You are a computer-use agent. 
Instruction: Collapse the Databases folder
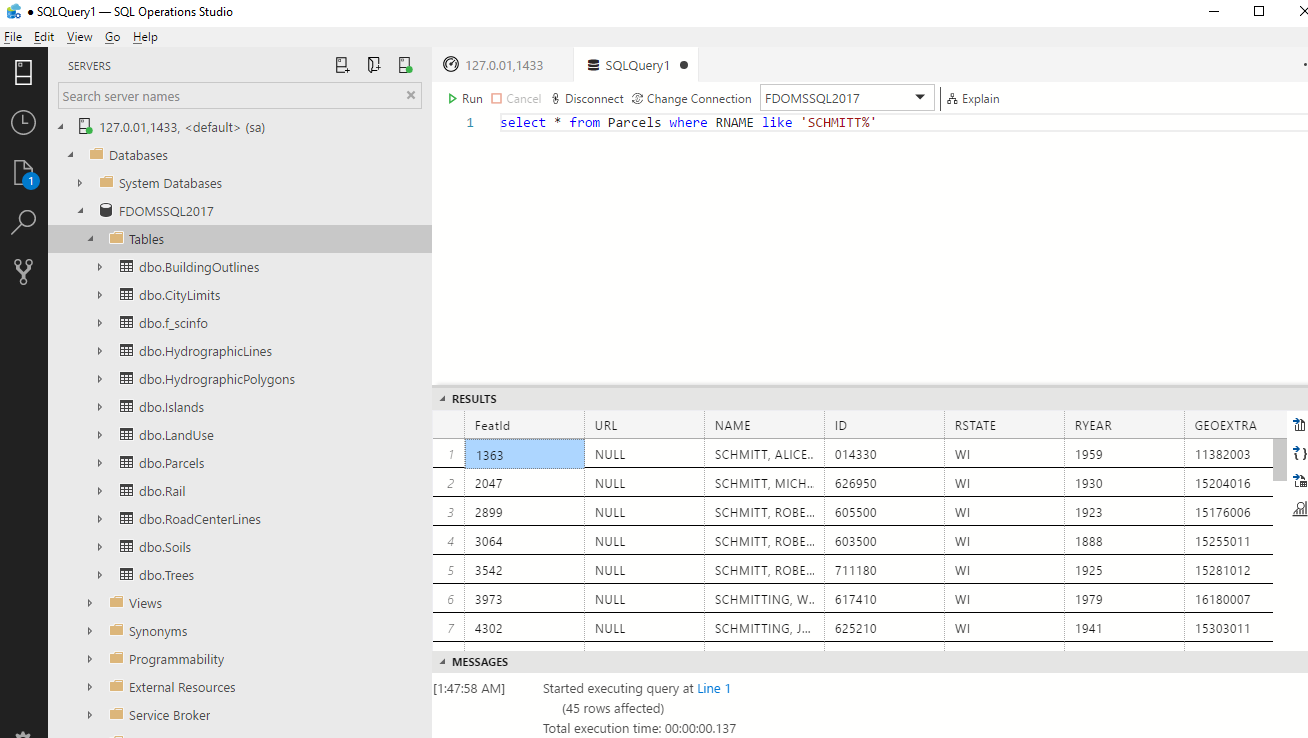click(x=70, y=155)
